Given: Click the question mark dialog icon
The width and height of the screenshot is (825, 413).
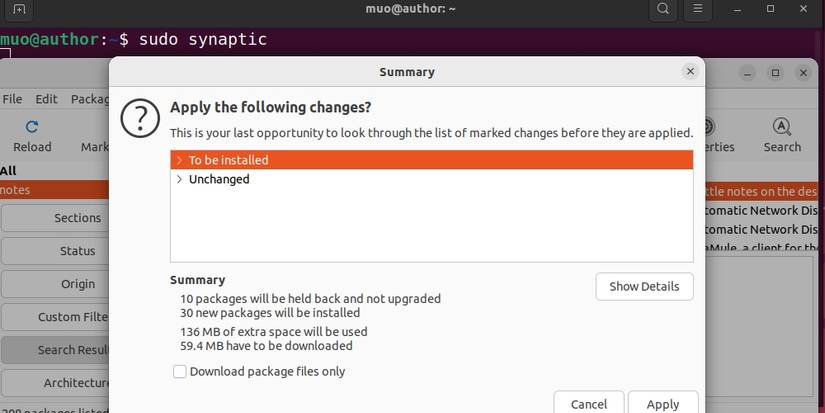Looking at the screenshot, I should pos(140,118).
